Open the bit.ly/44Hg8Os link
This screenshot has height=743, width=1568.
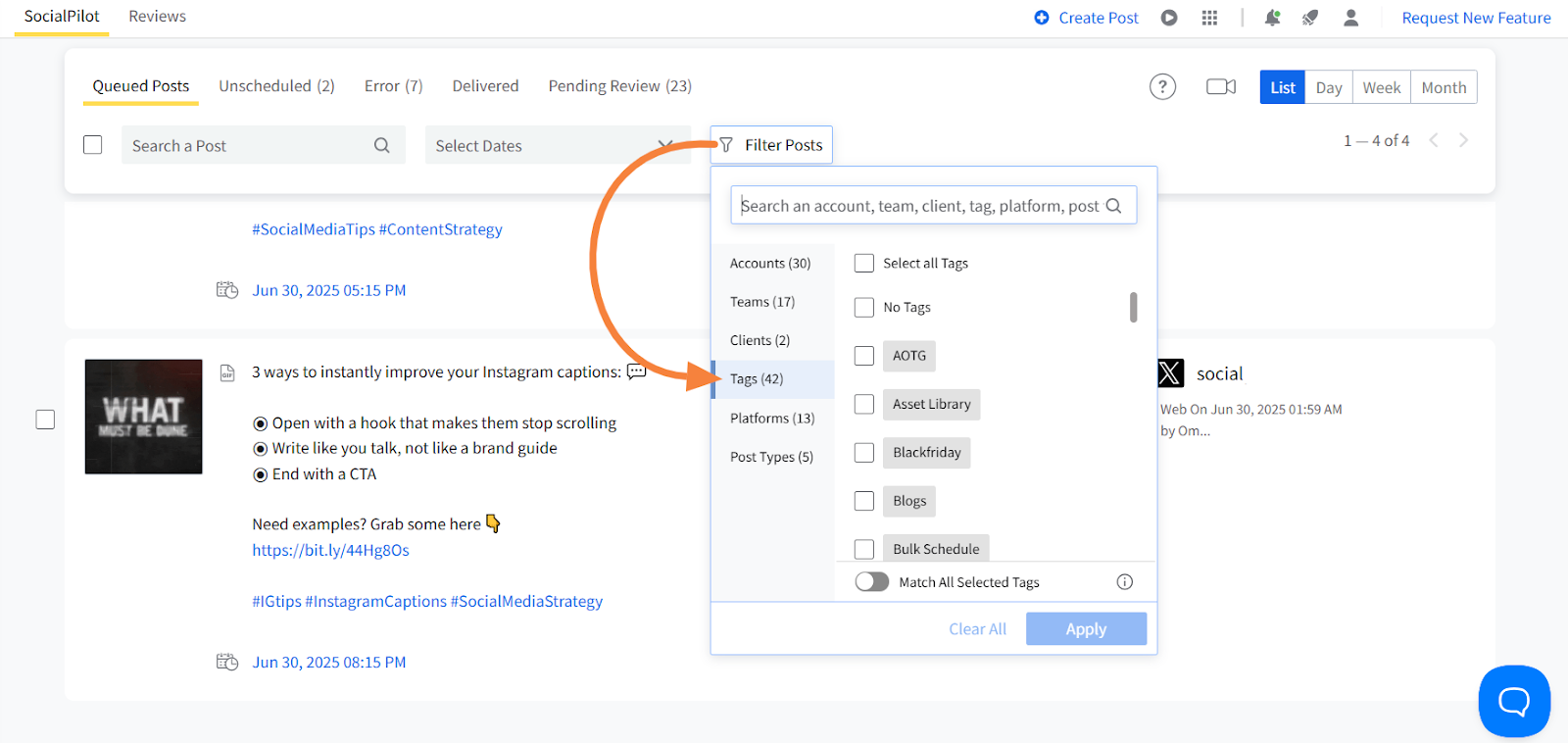(330, 551)
